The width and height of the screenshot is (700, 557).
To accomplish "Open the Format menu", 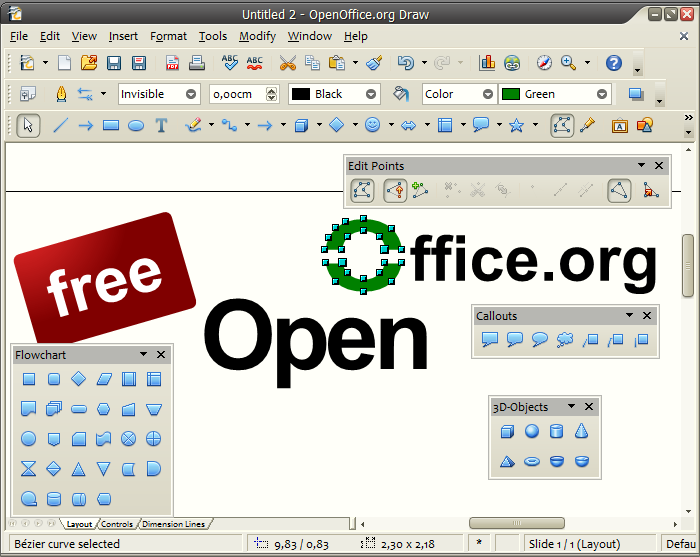I will (x=168, y=36).
